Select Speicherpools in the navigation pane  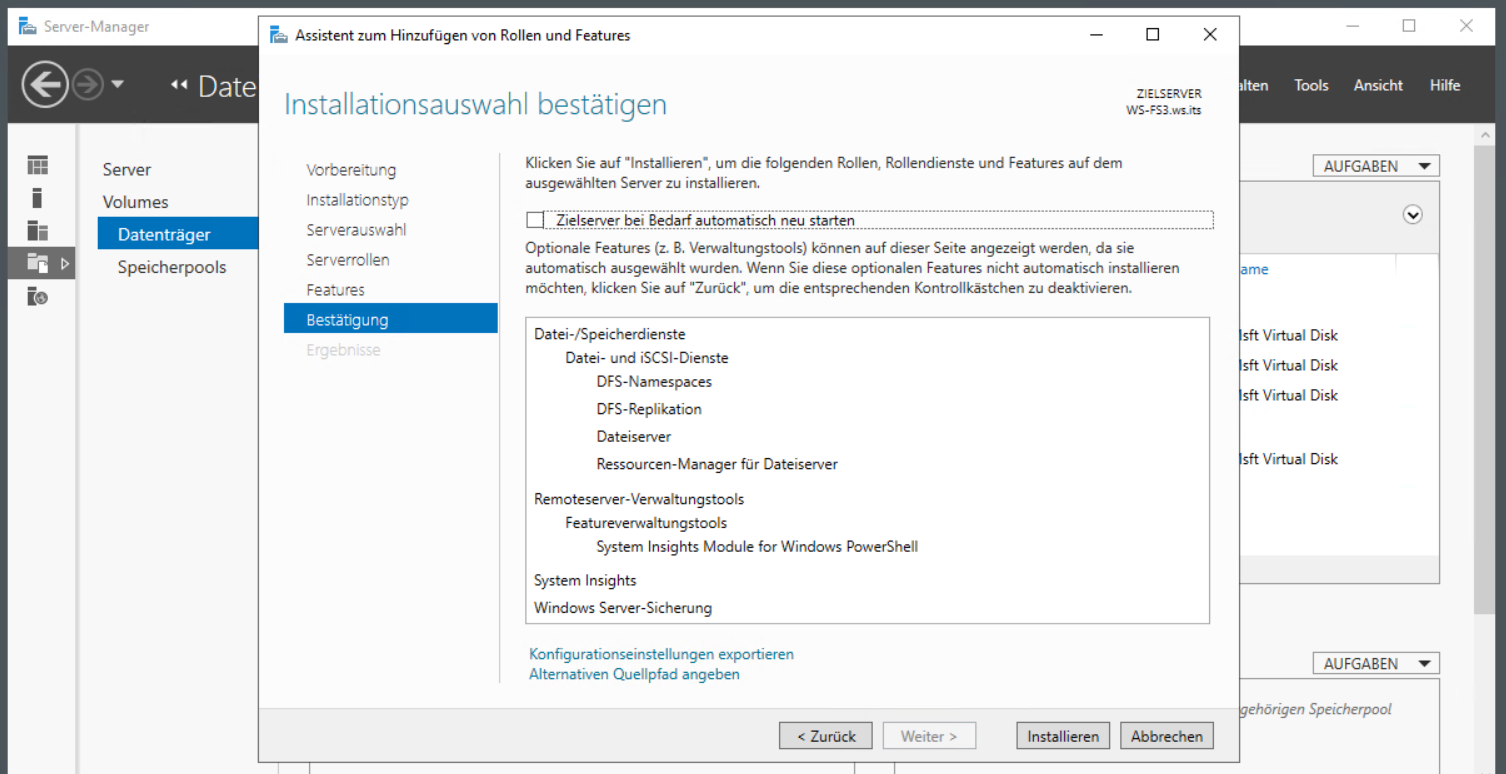(x=172, y=267)
